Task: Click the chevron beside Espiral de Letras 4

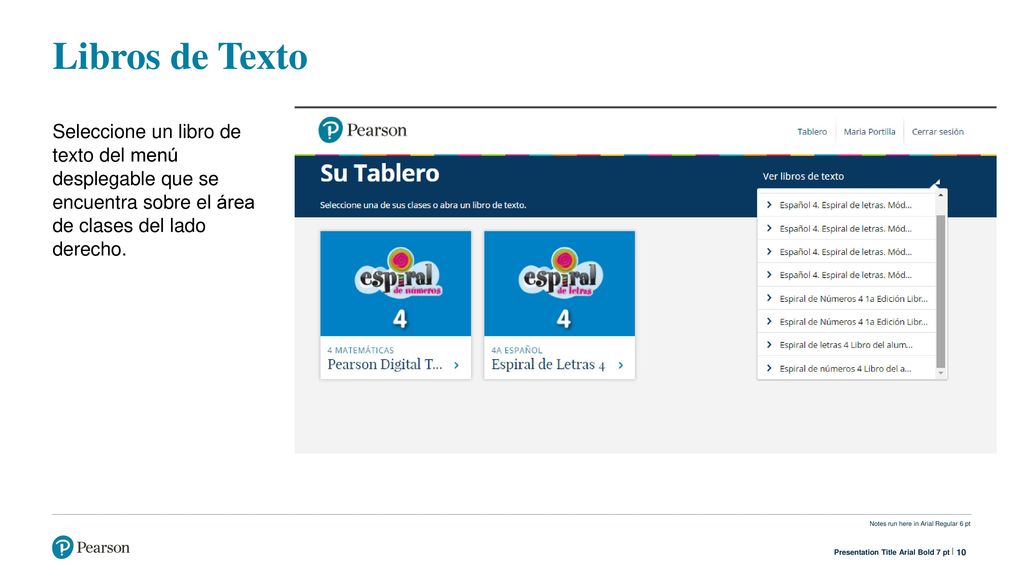Action: (620, 365)
